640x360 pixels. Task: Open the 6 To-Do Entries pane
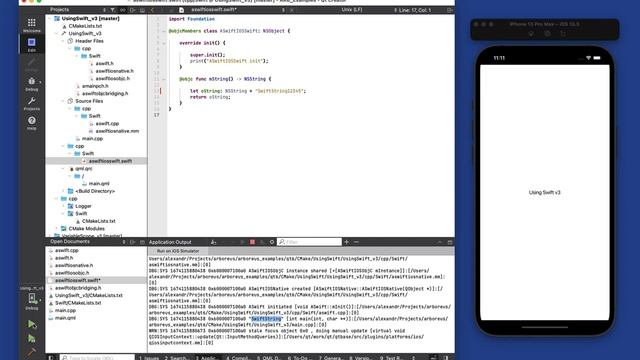299,358
